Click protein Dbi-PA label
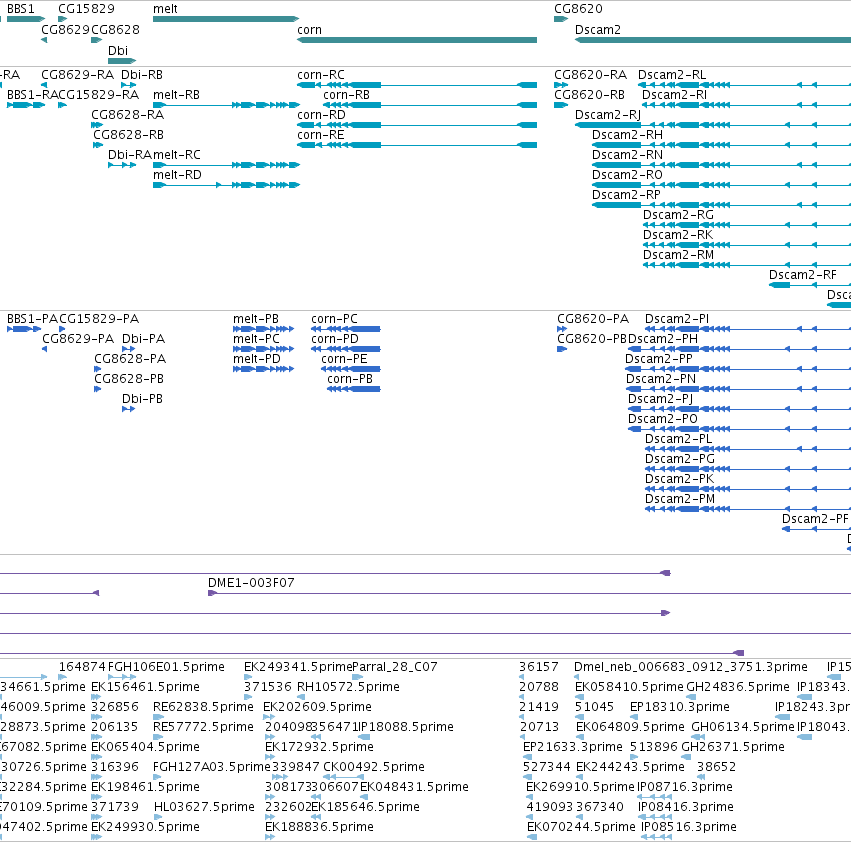 143,339
